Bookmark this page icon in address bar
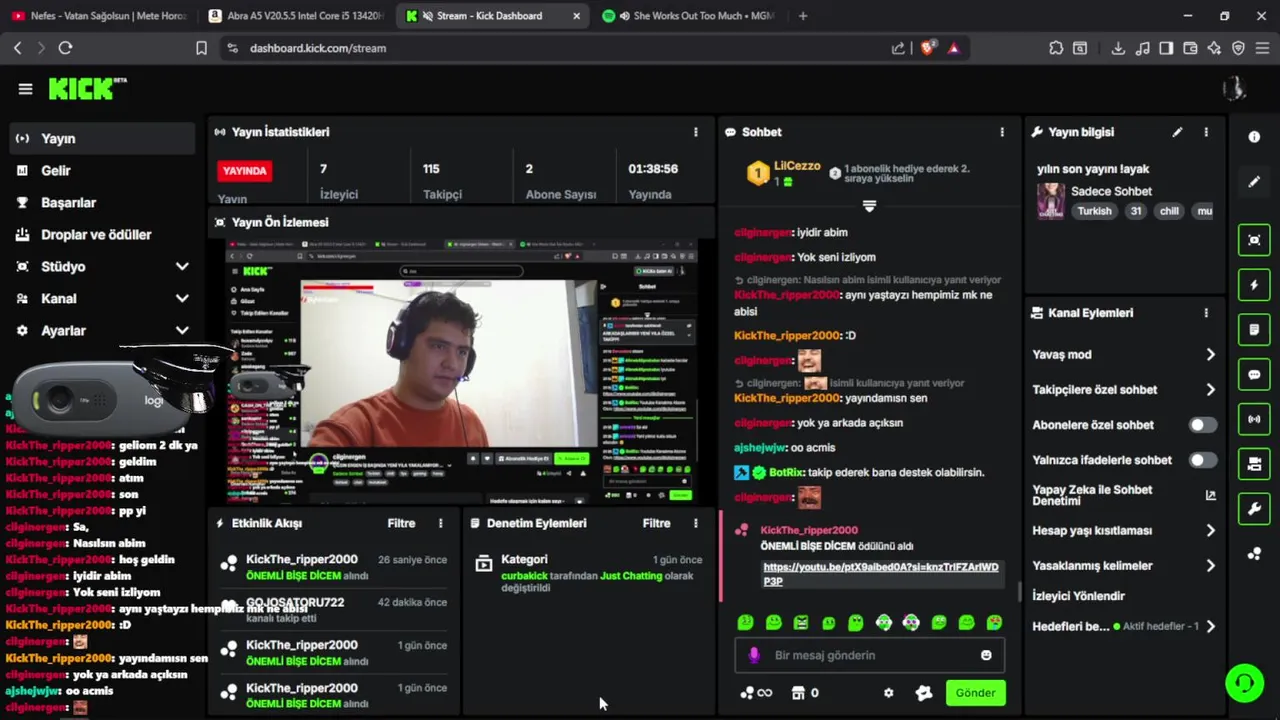 pos(201,48)
